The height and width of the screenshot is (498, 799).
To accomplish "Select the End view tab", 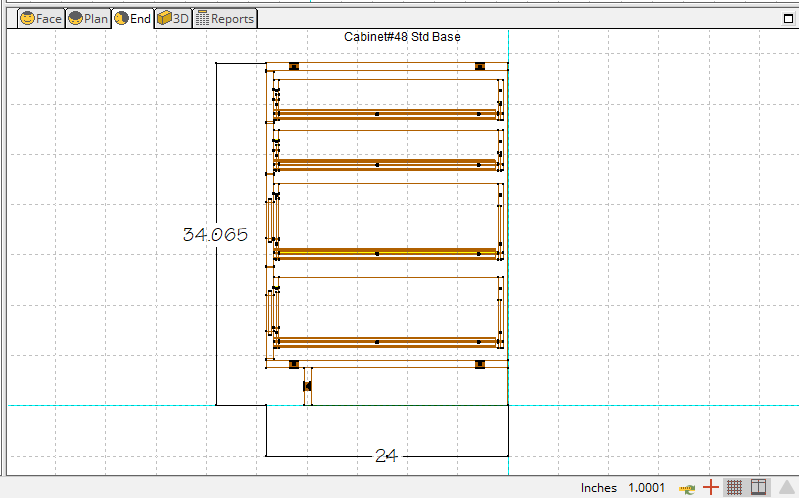I will click(132, 19).
